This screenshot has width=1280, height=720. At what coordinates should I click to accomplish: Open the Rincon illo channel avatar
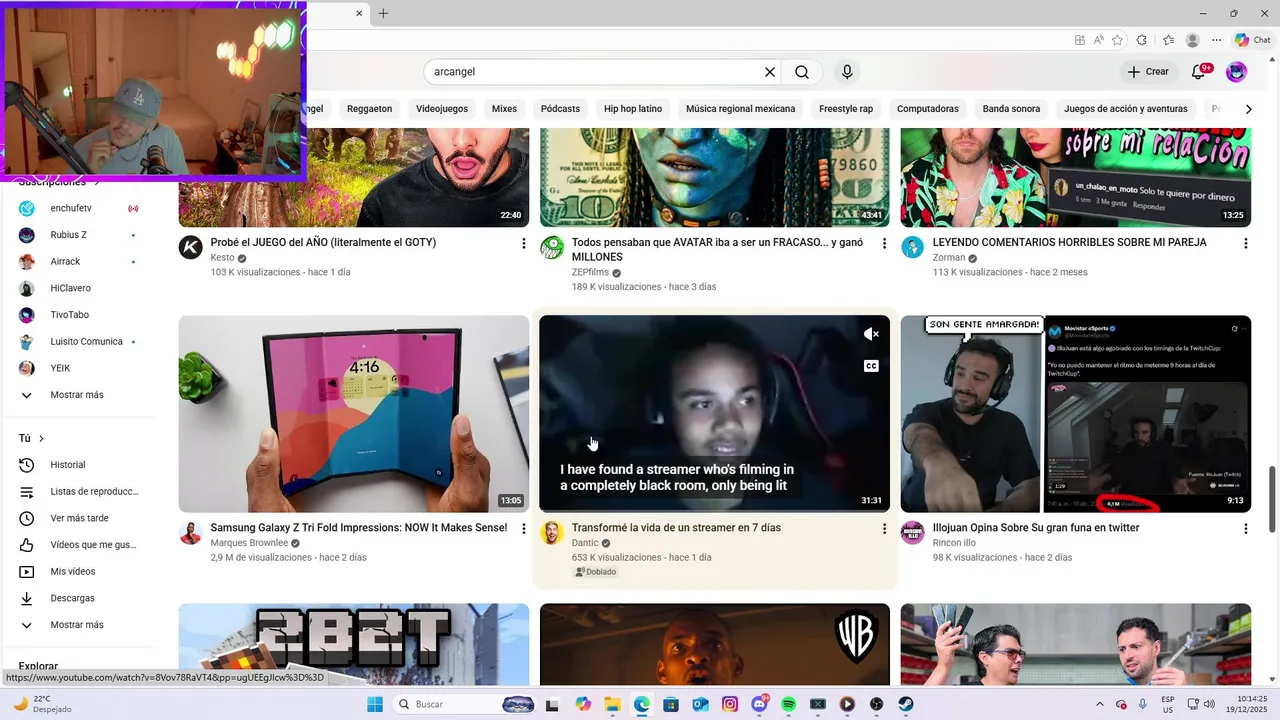coord(913,532)
